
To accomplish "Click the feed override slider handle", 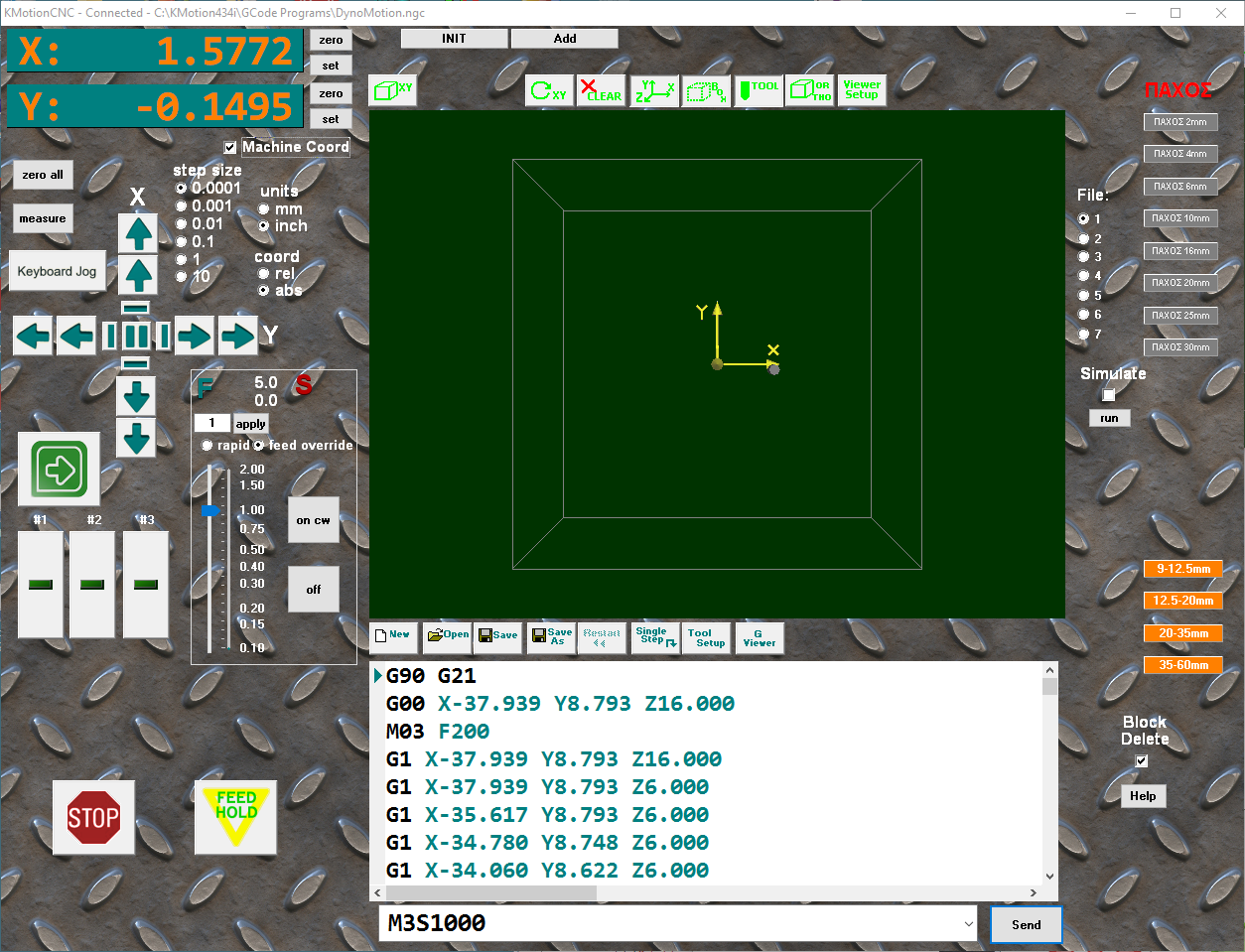I will (x=209, y=510).
